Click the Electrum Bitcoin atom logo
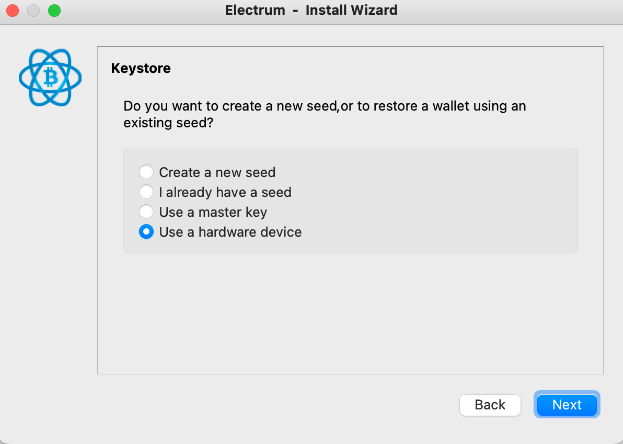 (x=50, y=77)
